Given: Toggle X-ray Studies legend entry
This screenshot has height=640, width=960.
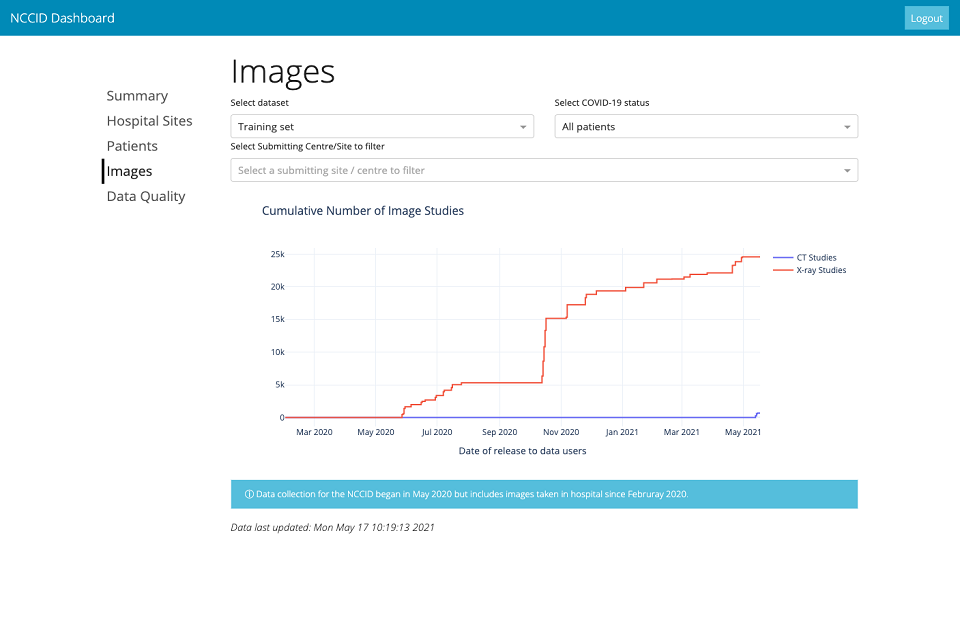Looking at the screenshot, I should 820,270.
